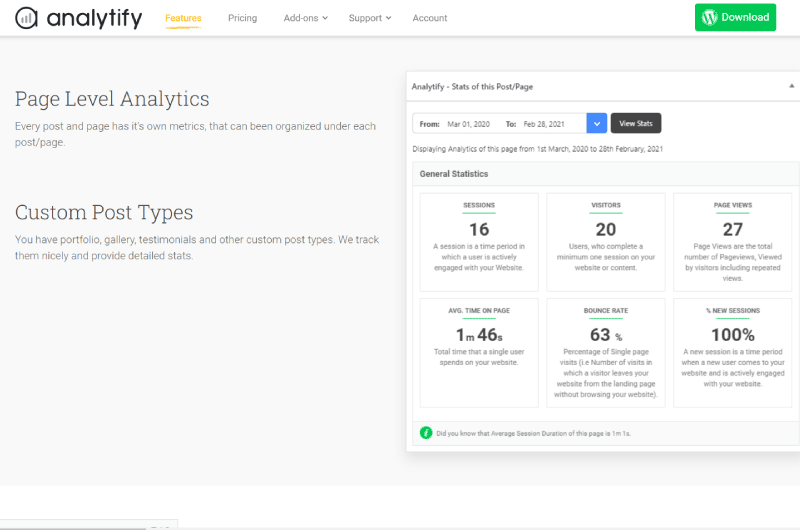Click the % NEW SESSIONS card label
The image size is (800, 530).
point(733,311)
